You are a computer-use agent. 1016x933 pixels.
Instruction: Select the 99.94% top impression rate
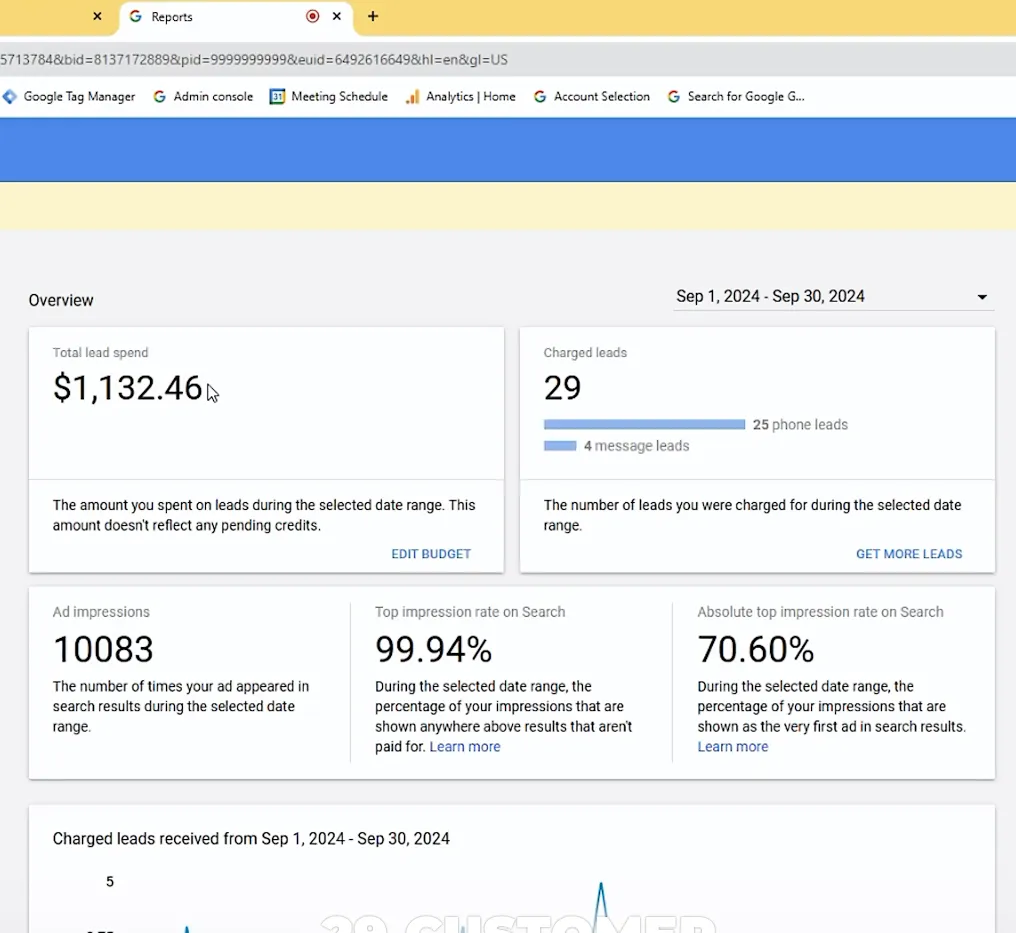pyautogui.click(x=433, y=649)
